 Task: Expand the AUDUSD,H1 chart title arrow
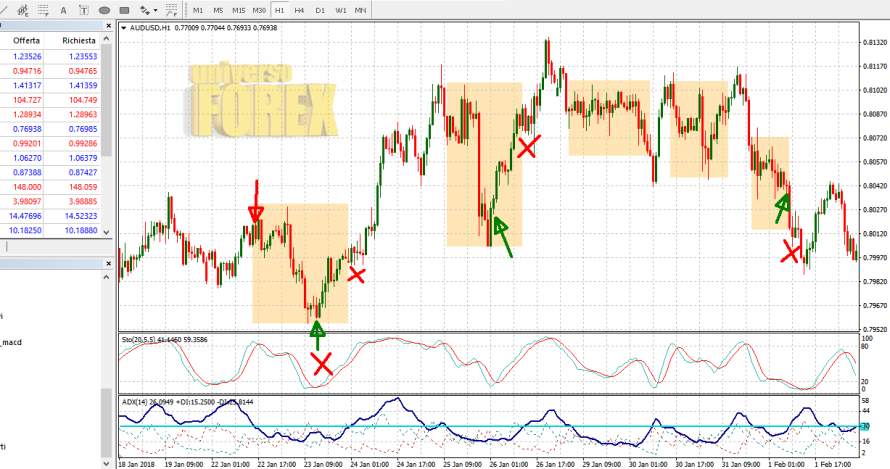pyautogui.click(x=123, y=28)
